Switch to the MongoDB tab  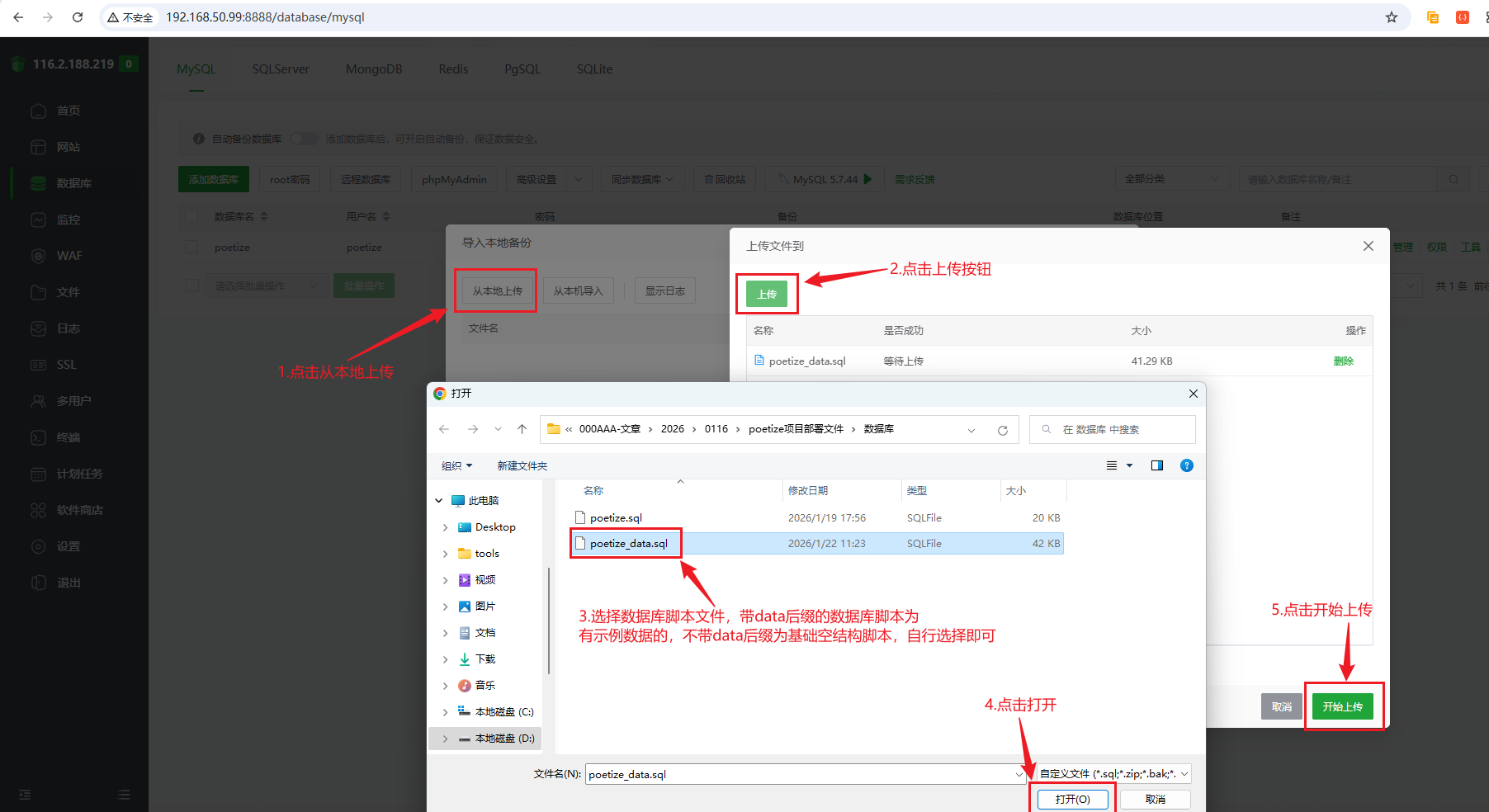[374, 69]
